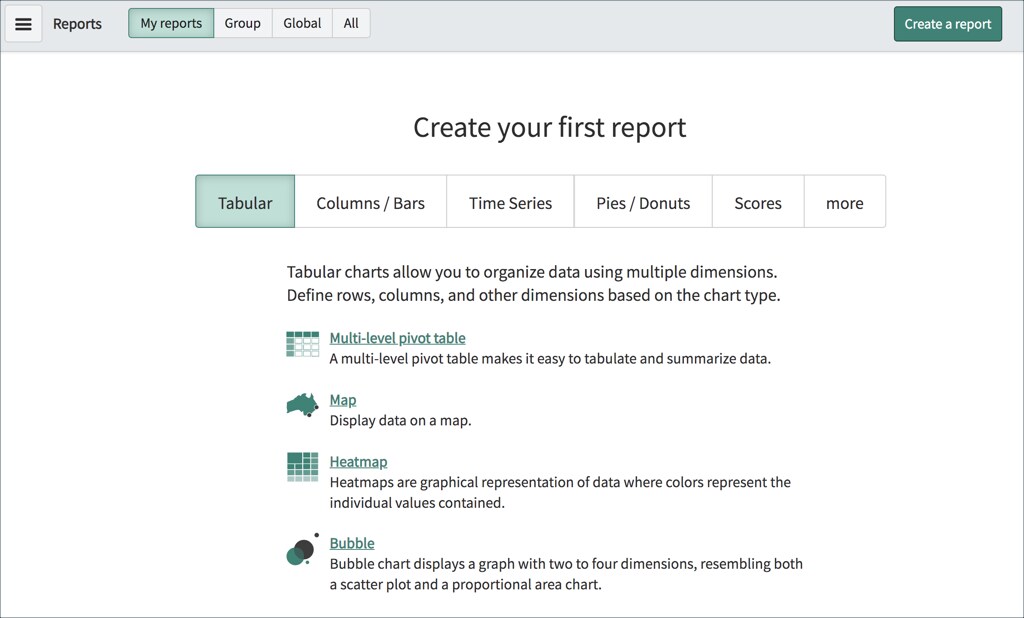
Task: Open the Map report link
Action: click(343, 399)
